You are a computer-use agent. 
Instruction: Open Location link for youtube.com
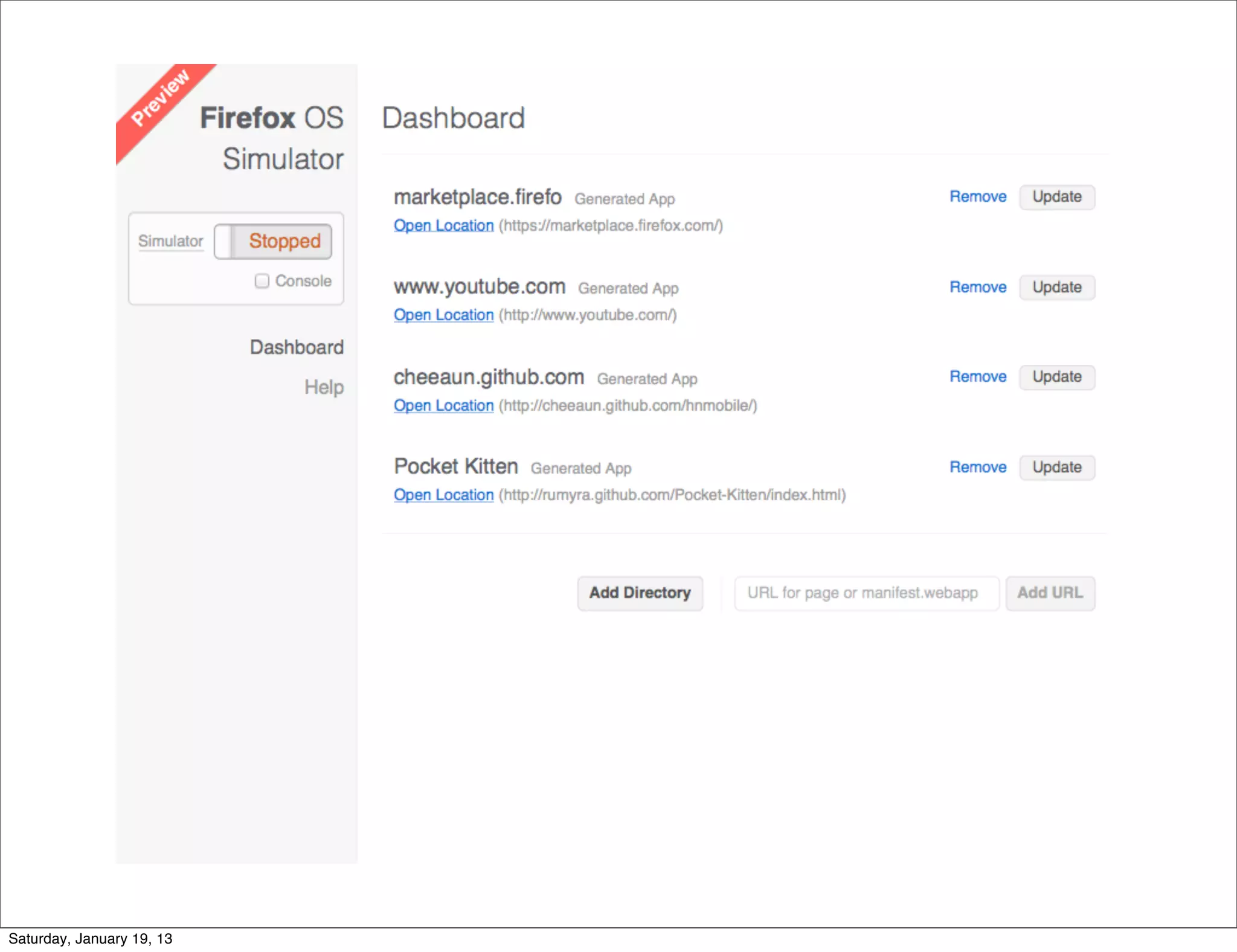443,315
